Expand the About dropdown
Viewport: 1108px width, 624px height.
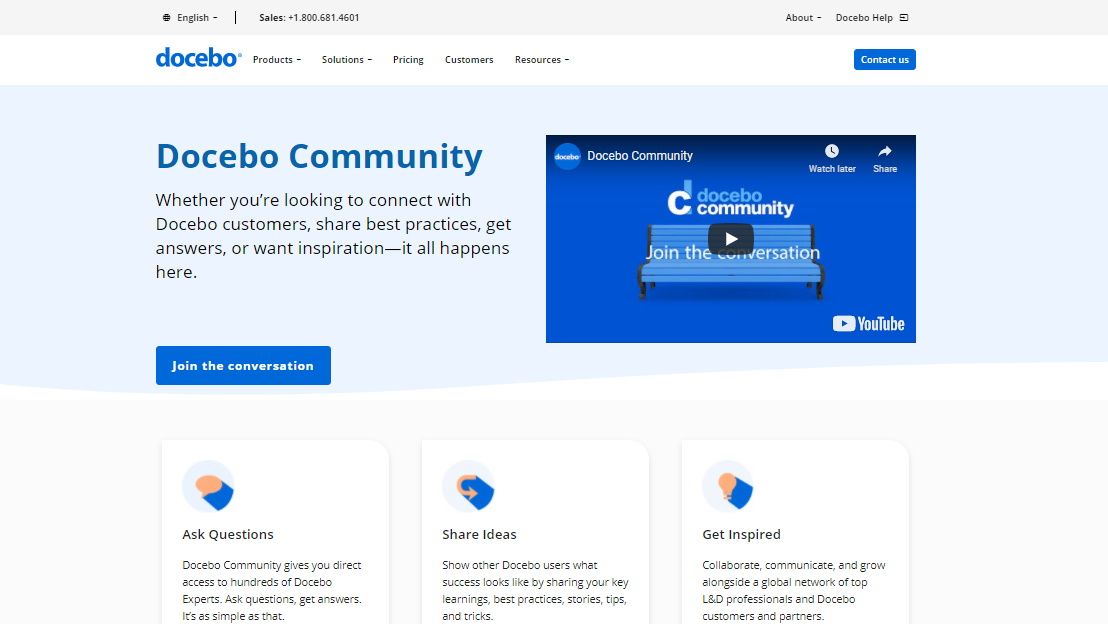pos(802,17)
